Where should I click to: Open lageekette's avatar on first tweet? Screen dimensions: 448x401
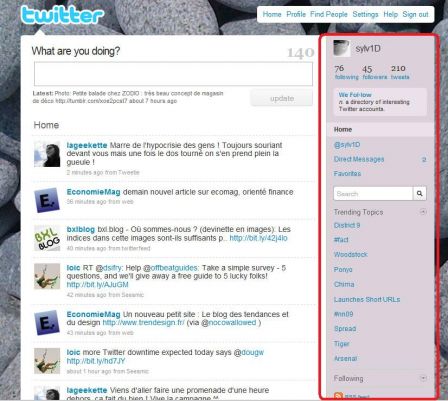coord(47,154)
